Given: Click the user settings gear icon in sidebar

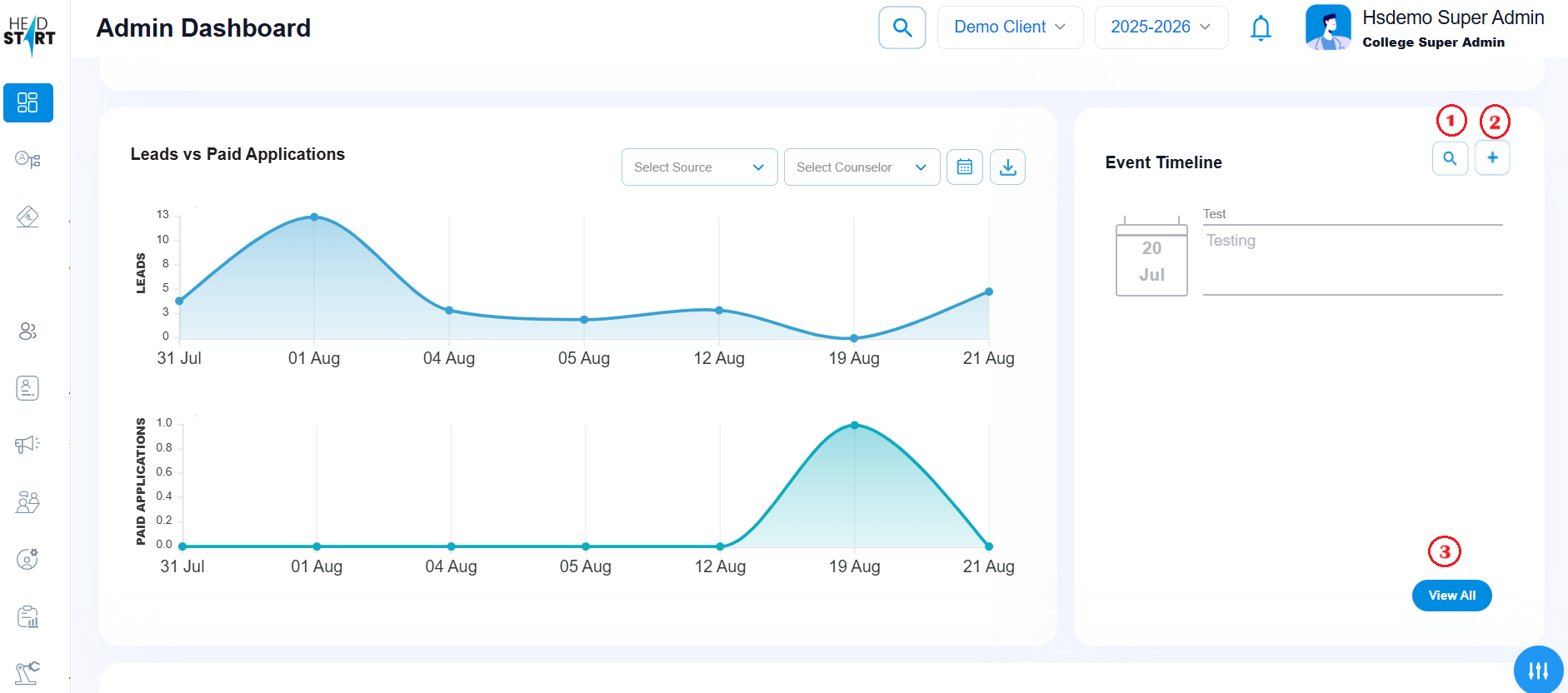Looking at the screenshot, I should (x=27, y=559).
